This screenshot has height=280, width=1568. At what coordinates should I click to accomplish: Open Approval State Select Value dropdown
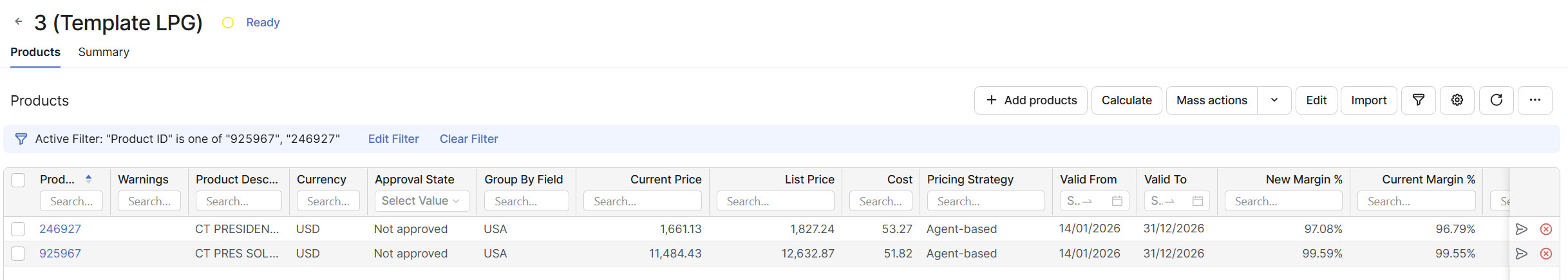tap(421, 201)
